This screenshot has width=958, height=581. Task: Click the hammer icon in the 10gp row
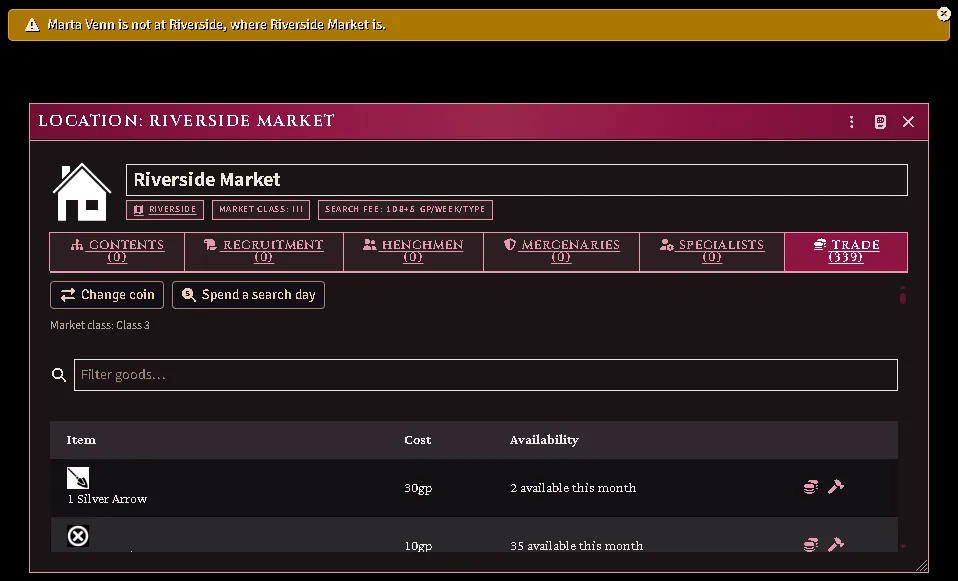click(x=836, y=544)
